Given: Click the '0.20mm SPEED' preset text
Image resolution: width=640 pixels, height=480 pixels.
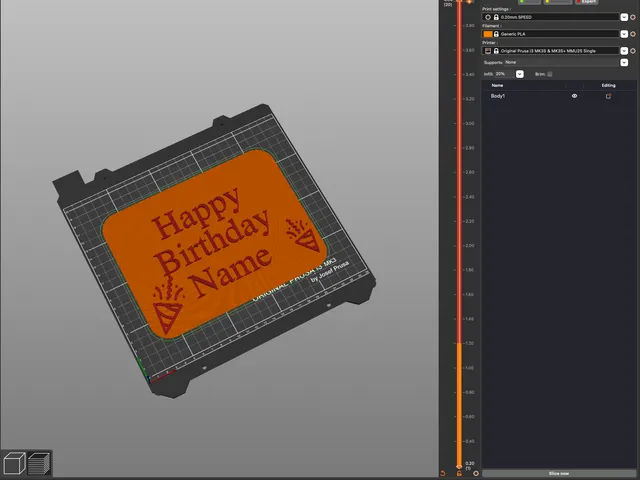Looking at the screenshot, I should (516, 17).
